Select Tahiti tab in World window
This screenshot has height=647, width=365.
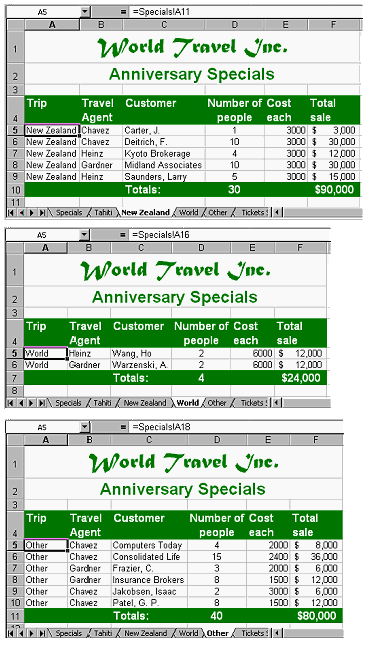point(103,403)
